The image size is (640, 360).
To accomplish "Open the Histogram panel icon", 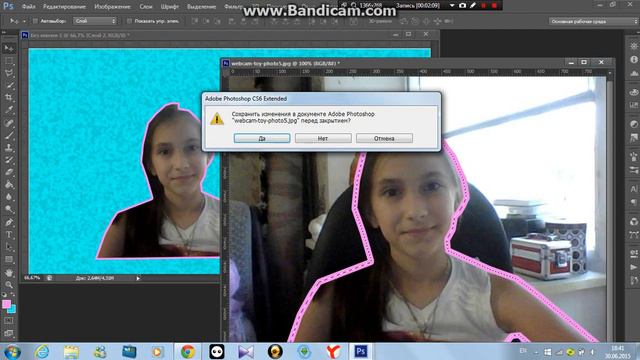I will [x=634, y=73].
